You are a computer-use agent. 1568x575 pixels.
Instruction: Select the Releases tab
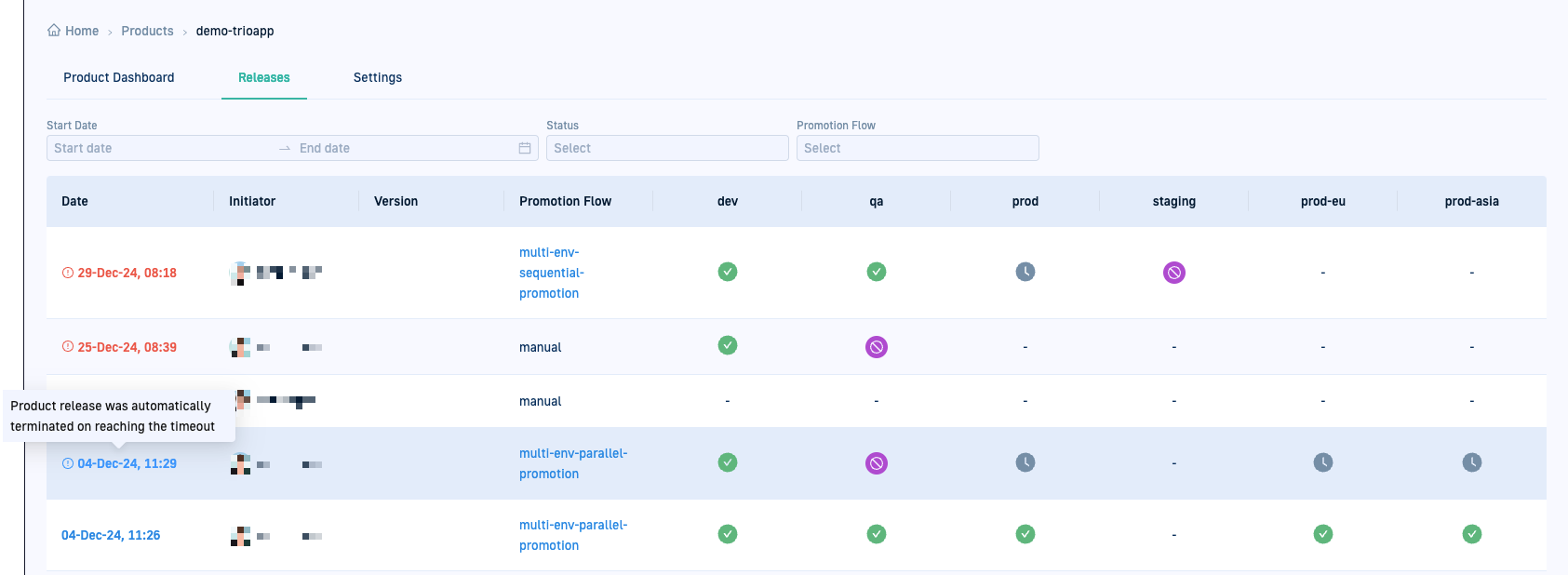coord(263,77)
